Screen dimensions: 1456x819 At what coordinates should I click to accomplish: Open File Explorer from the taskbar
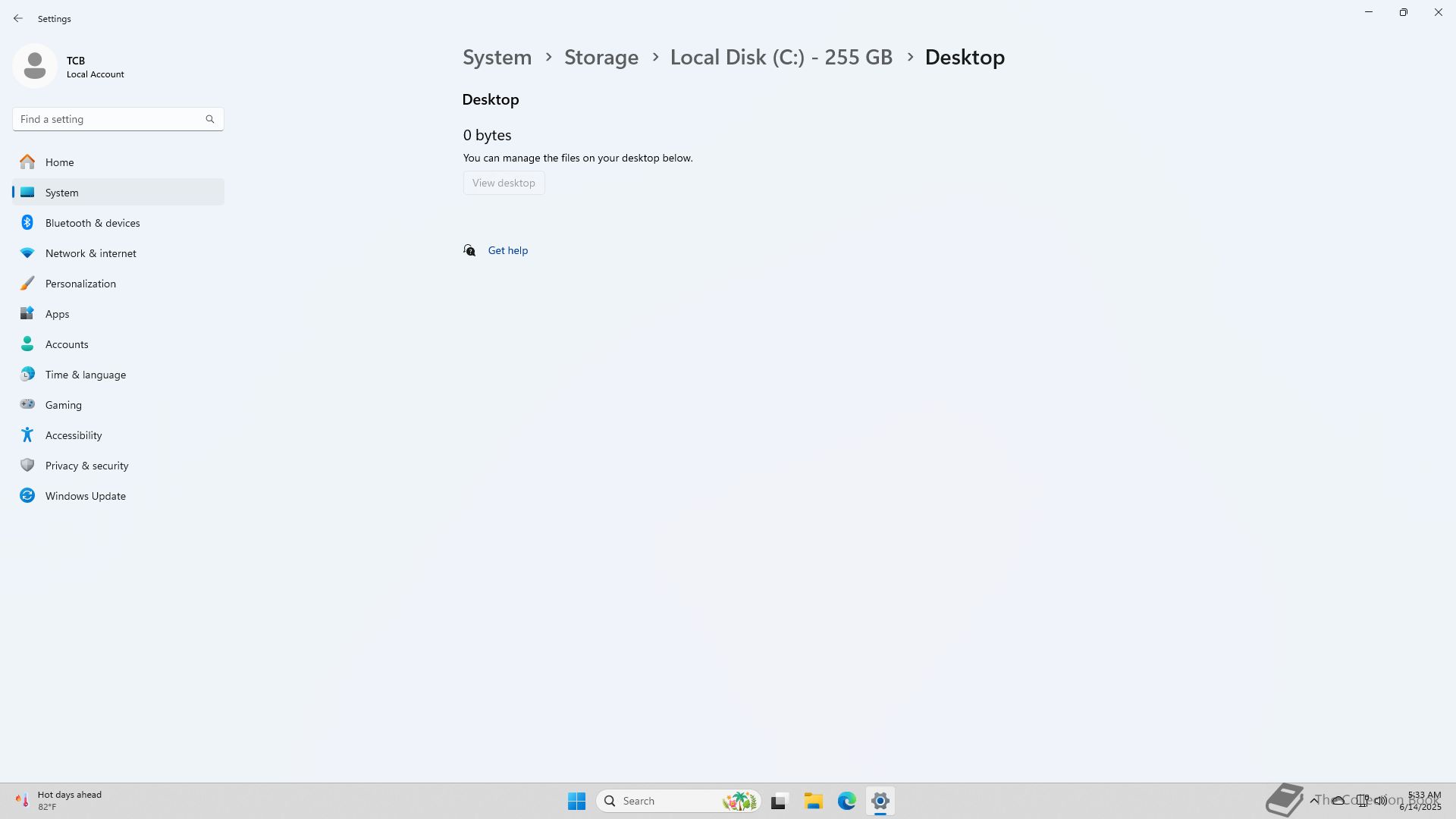[x=813, y=801]
